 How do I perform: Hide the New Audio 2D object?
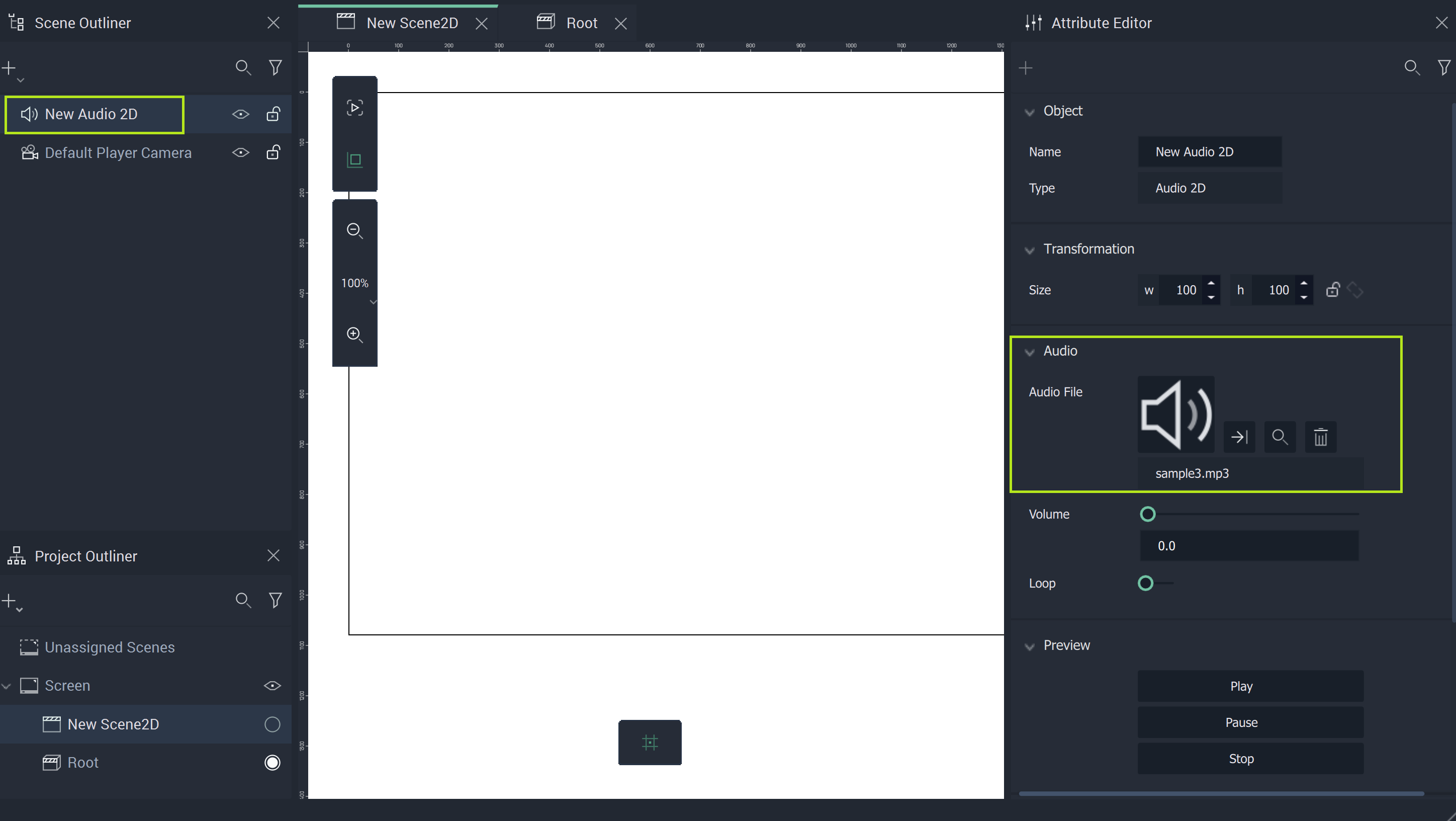tap(241, 114)
